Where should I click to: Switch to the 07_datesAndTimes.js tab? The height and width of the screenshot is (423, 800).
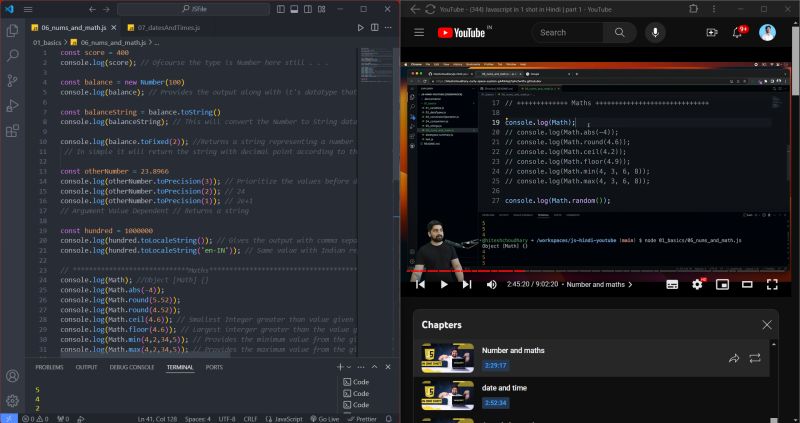166,29
